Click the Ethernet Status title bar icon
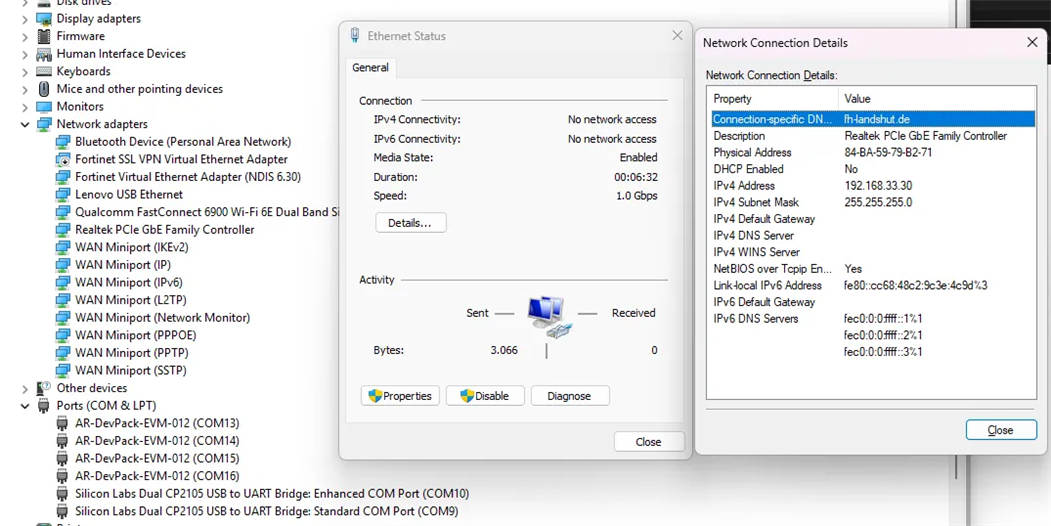The width and height of the screenshot is (1051, 526). tap(355, 36)
